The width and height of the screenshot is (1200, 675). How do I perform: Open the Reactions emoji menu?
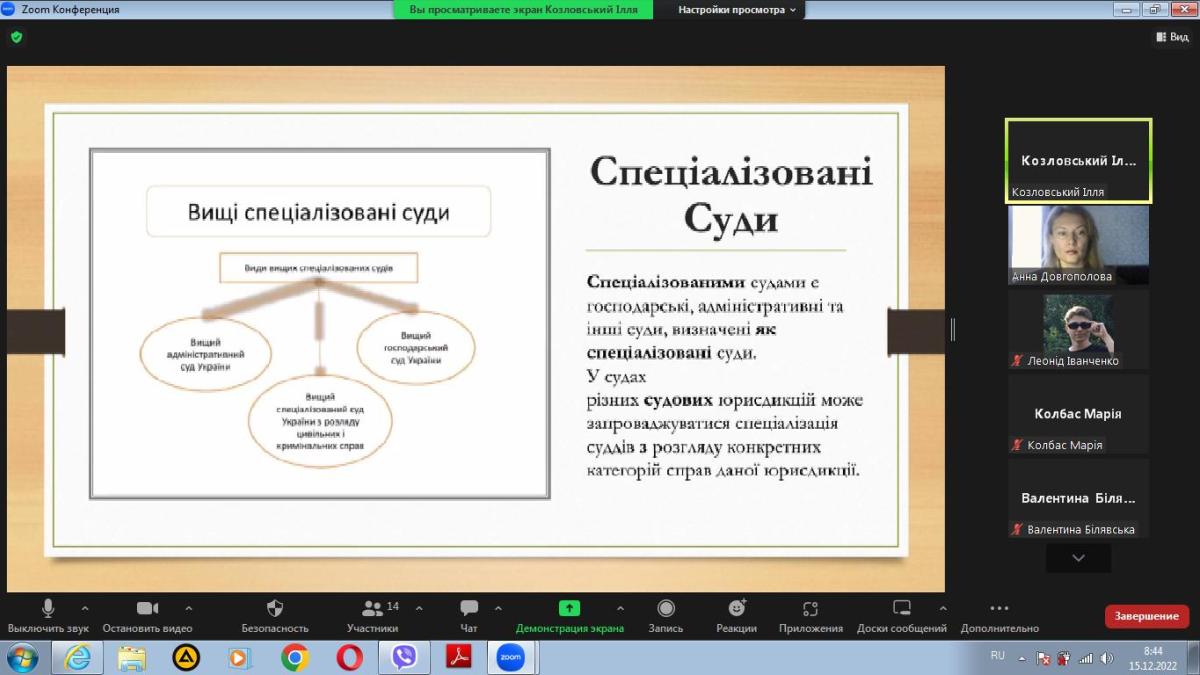tap(736, 608)
